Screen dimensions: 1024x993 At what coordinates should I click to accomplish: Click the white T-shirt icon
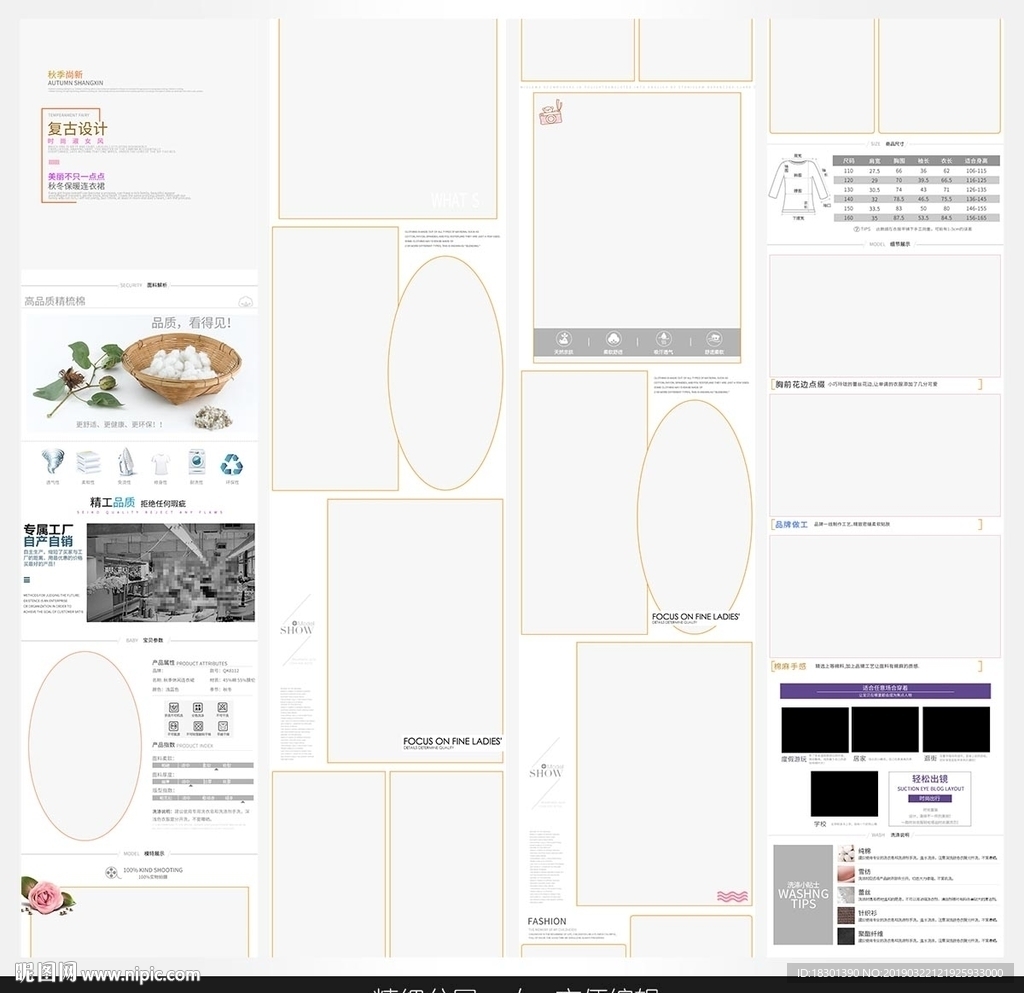[160, 463]
